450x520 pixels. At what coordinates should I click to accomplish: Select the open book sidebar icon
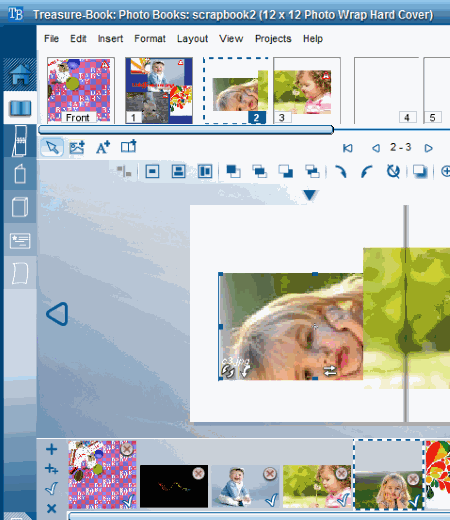point(21,108)
